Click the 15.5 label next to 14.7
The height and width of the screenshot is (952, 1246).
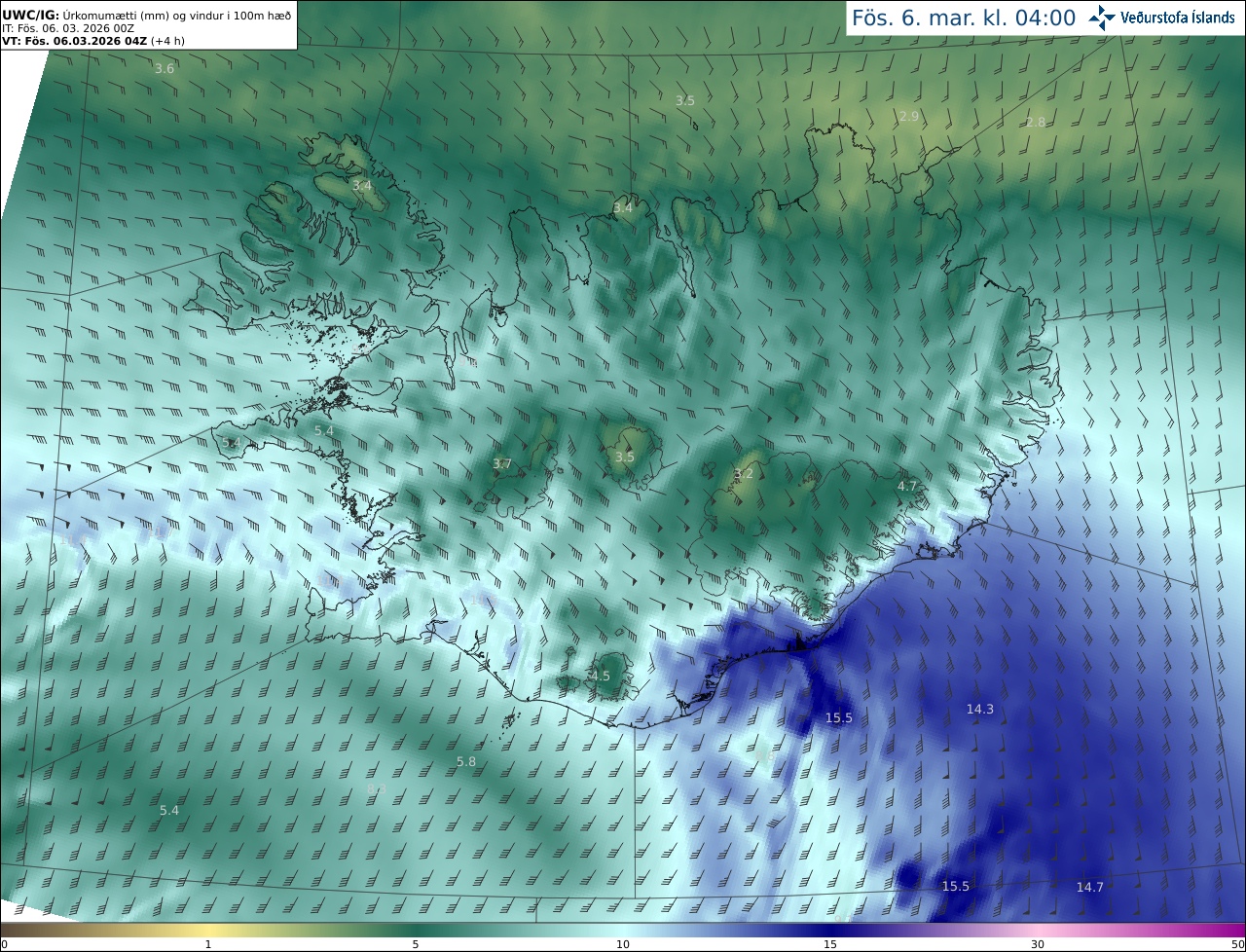pyautogui.click(x=956, y=886)
